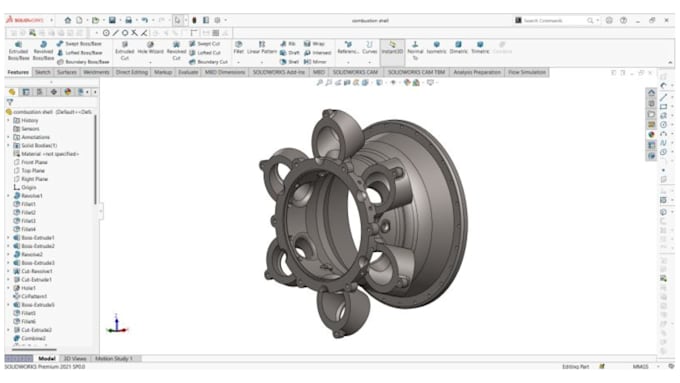The width and height of the screenshot is (680, 383).
Task: Select the Extruded Boss/Base tool
Action: point(18,51)
